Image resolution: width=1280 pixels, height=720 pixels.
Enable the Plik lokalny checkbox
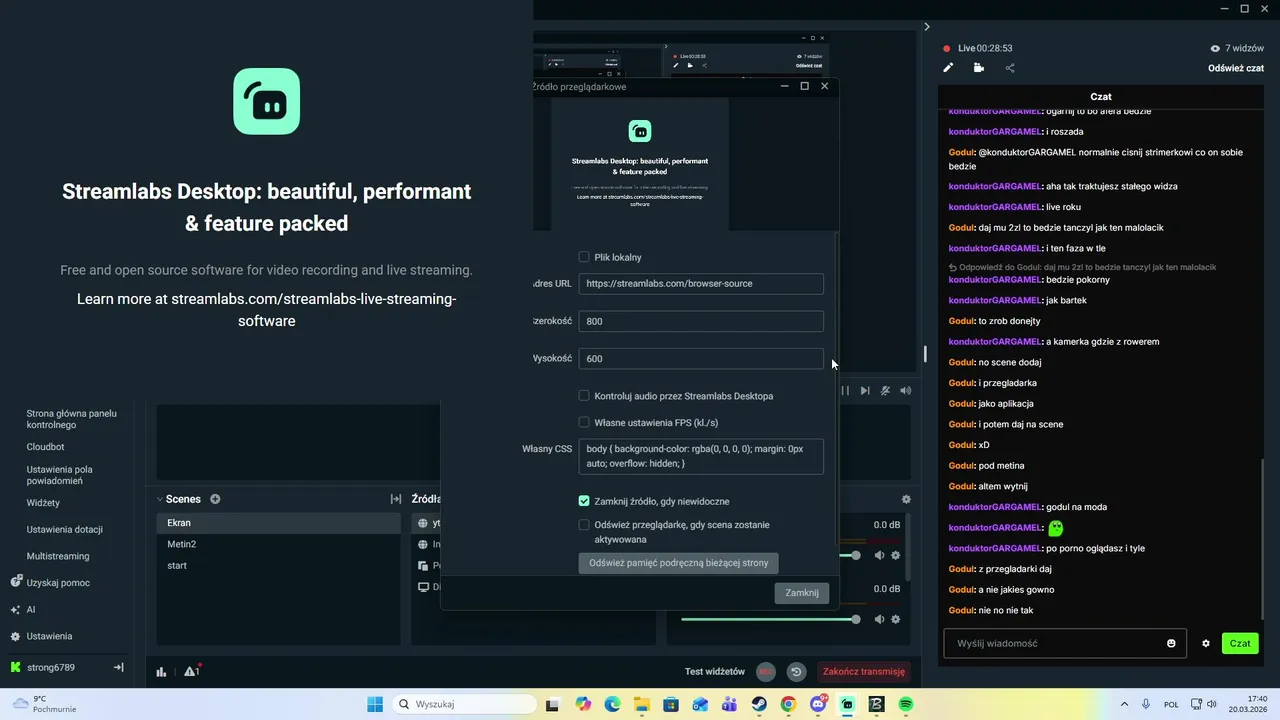tap(584, 257)
